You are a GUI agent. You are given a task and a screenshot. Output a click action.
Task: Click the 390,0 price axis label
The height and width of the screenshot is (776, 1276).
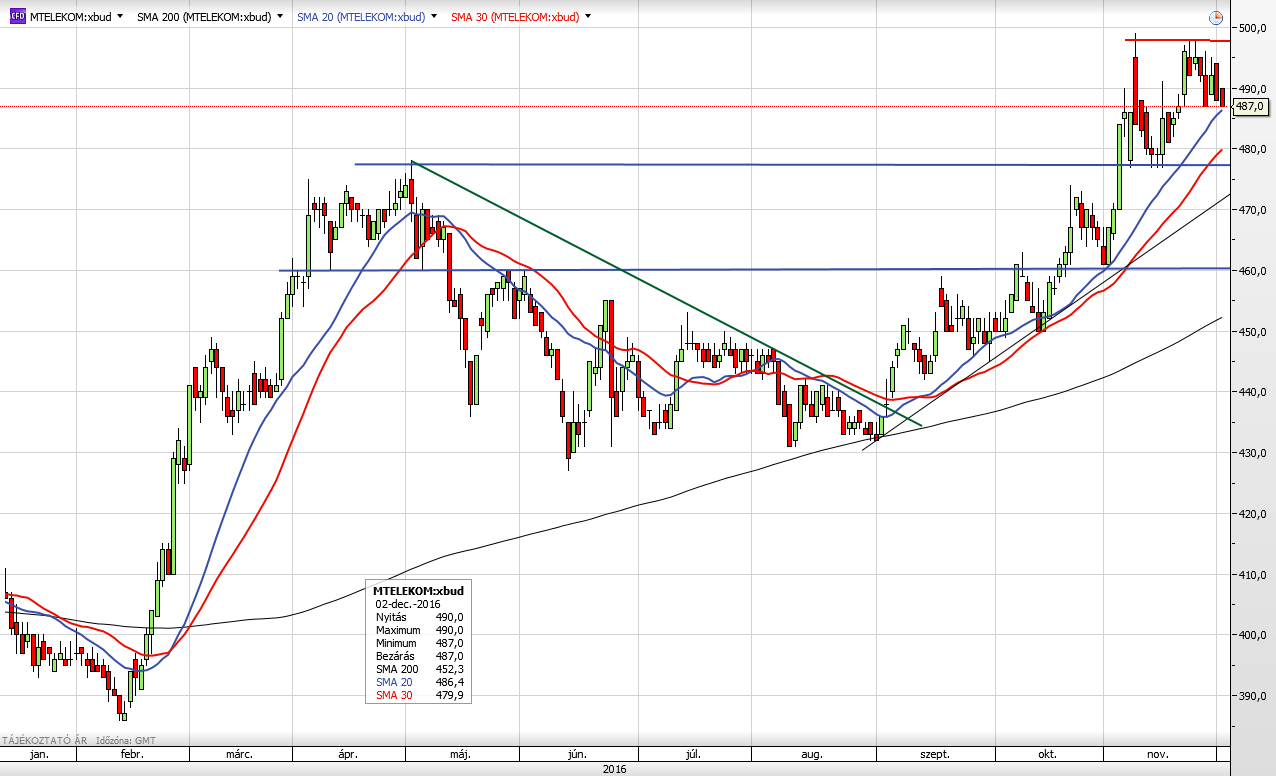[1253, 696]
